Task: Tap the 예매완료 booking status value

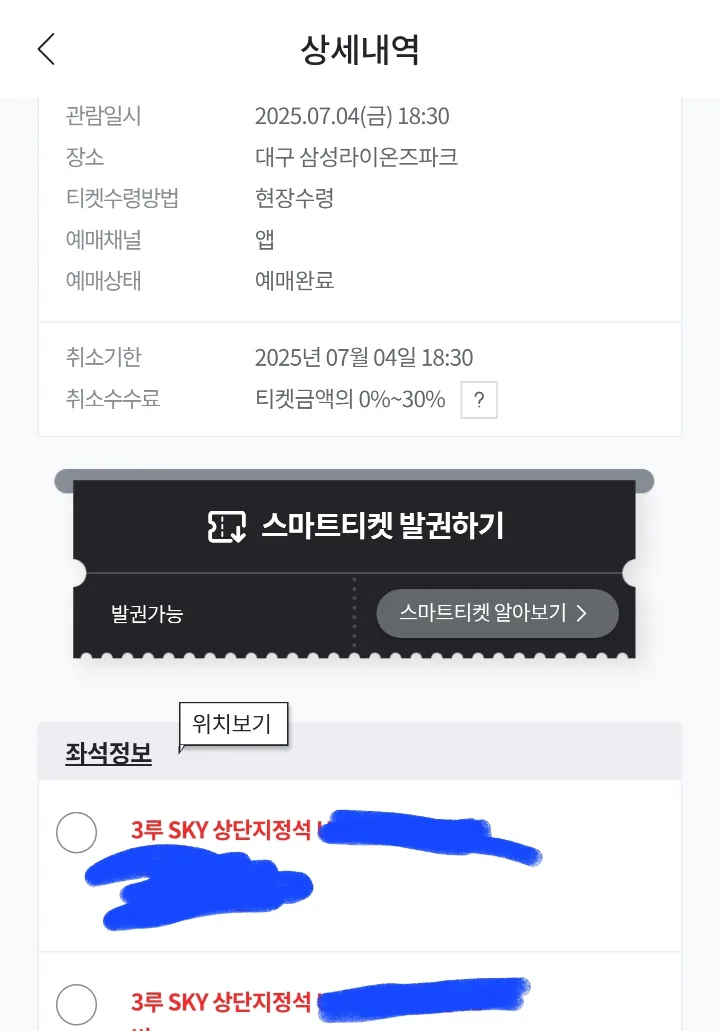Action: click(x=295, y=280)
